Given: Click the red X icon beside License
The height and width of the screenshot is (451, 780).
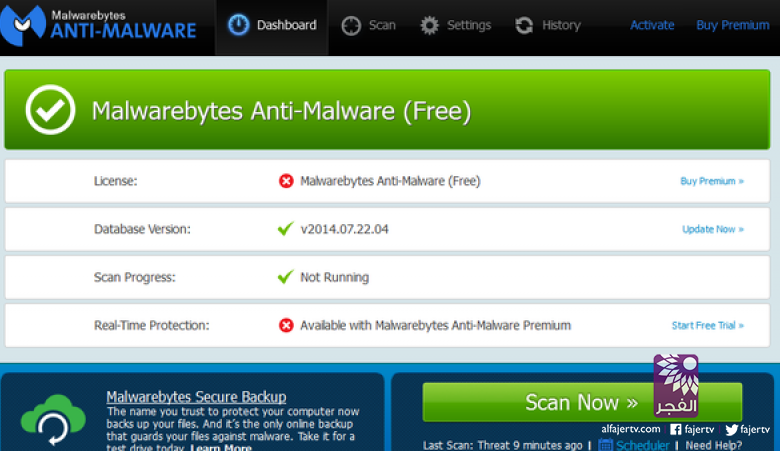Looking at the screenshot, I should pos(286,181).
